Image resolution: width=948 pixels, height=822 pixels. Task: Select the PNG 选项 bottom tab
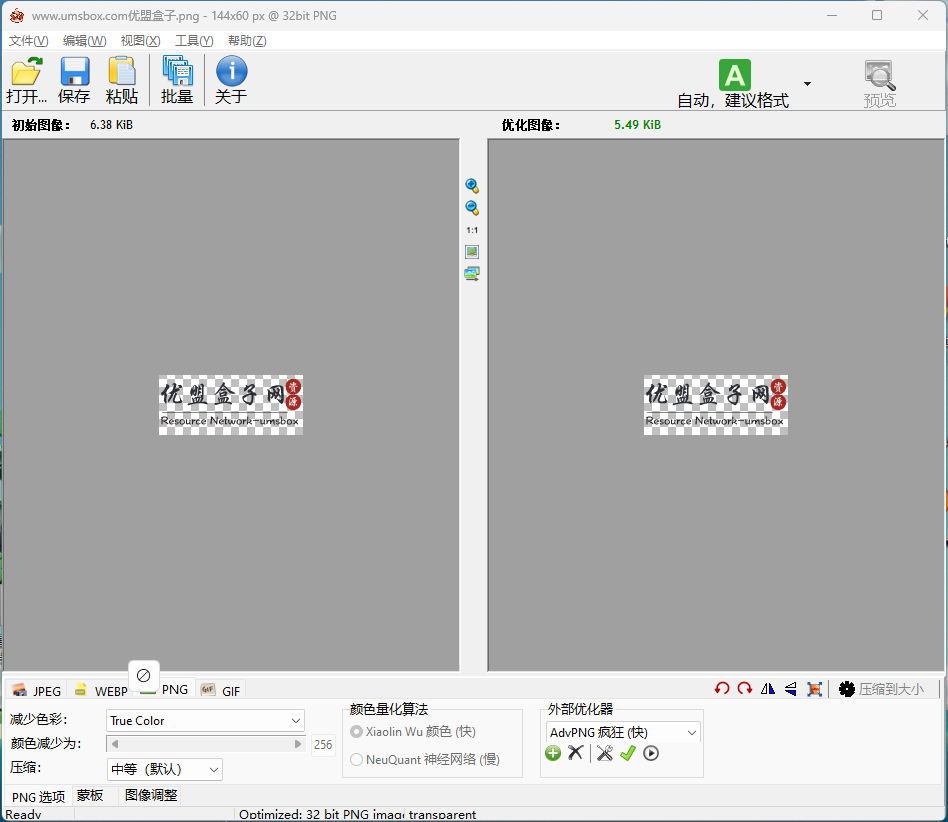pyautogui.click(x=38, y=797)
